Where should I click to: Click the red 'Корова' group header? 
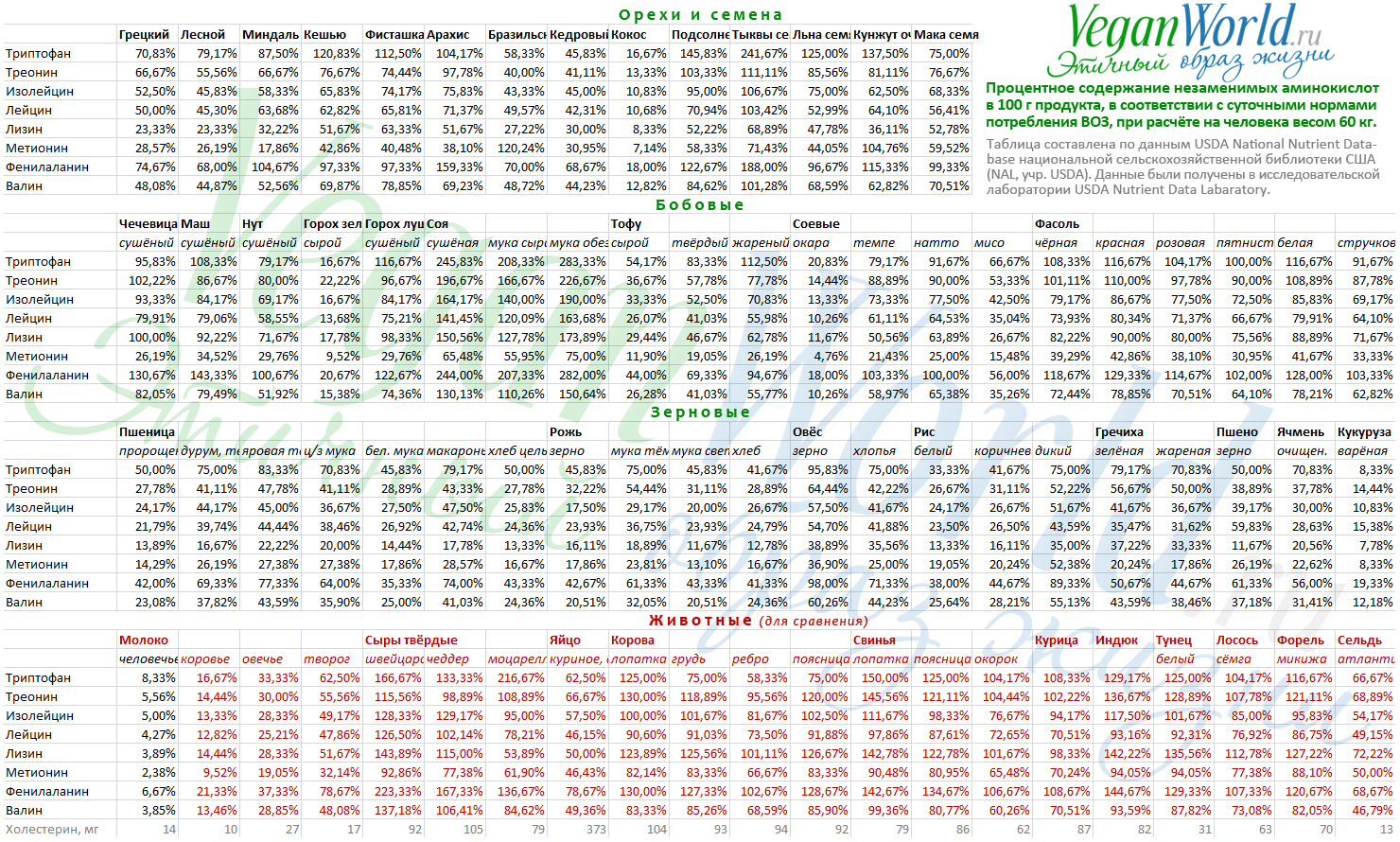[633, 640]
